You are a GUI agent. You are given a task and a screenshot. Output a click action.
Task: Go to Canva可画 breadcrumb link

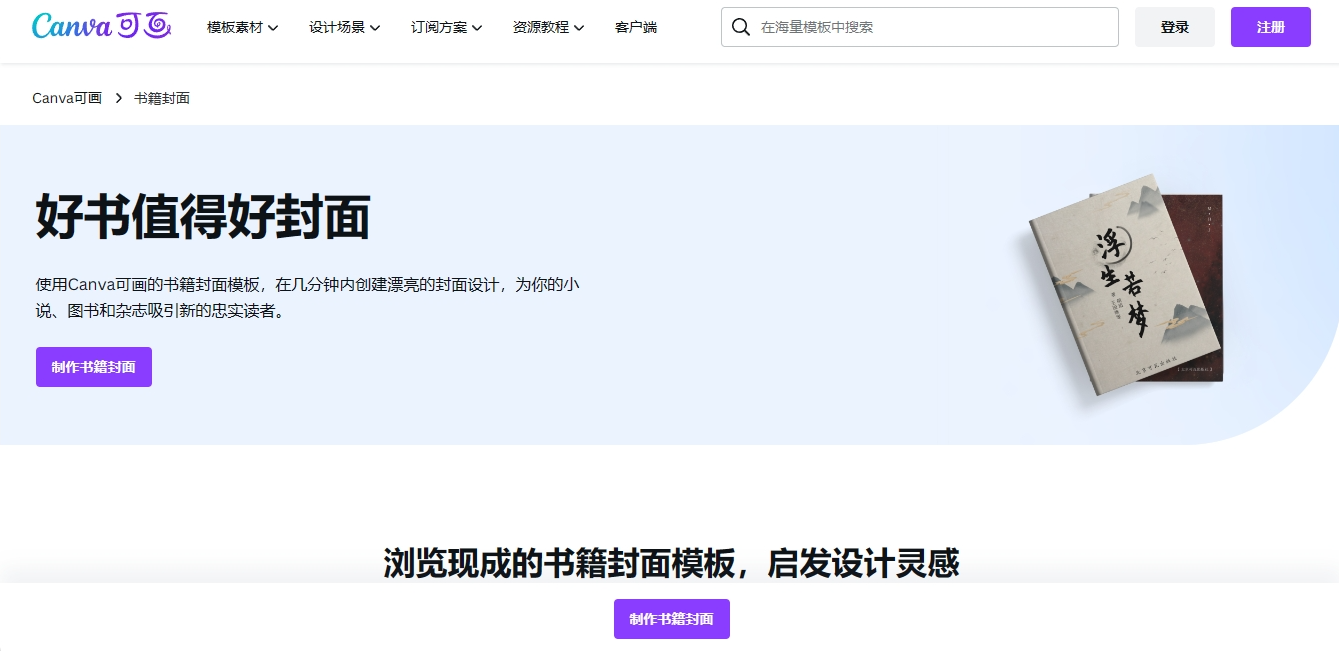(67, 98)
